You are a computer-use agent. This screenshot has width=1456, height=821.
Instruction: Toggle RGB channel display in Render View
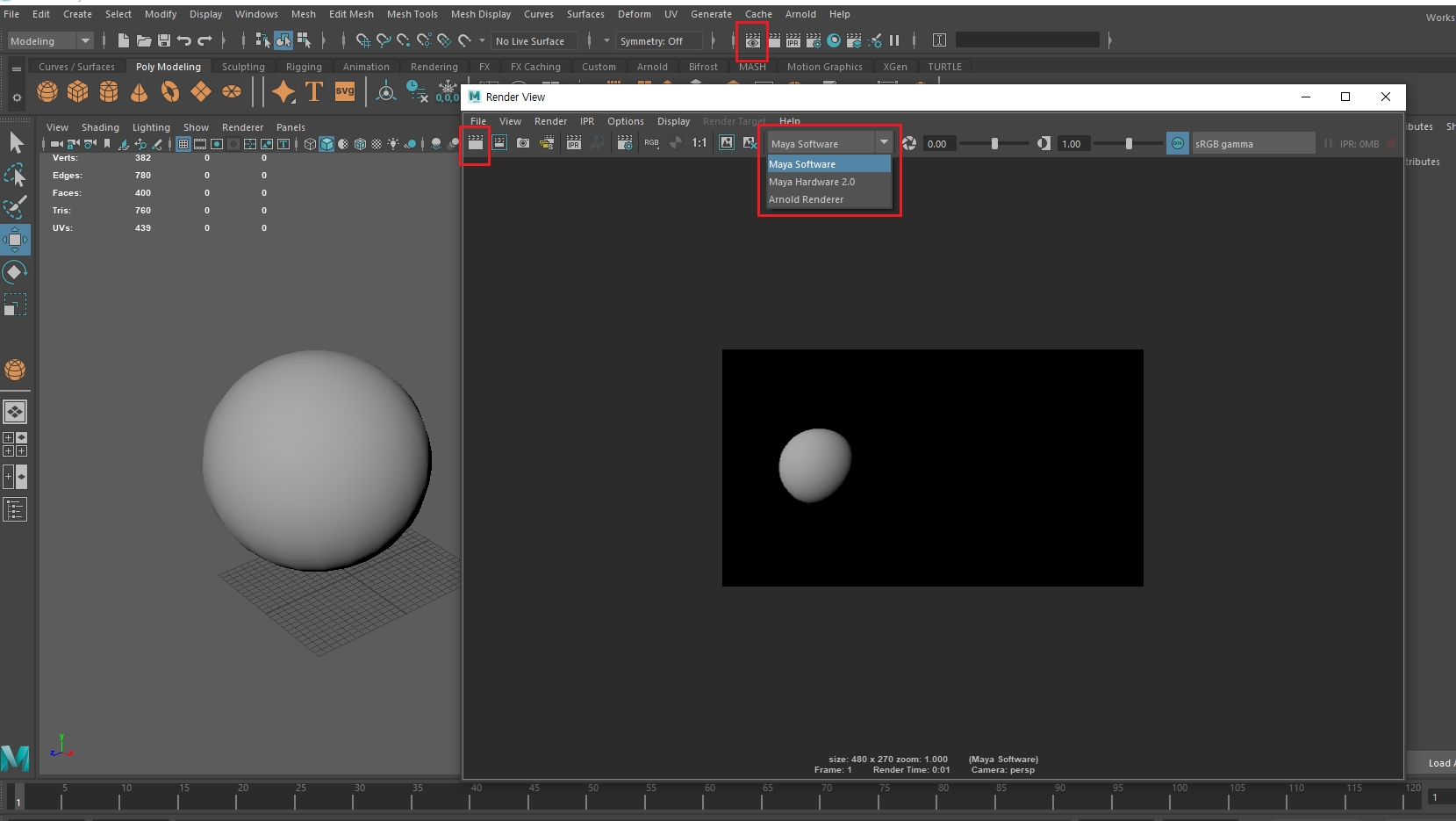[651, 143]
